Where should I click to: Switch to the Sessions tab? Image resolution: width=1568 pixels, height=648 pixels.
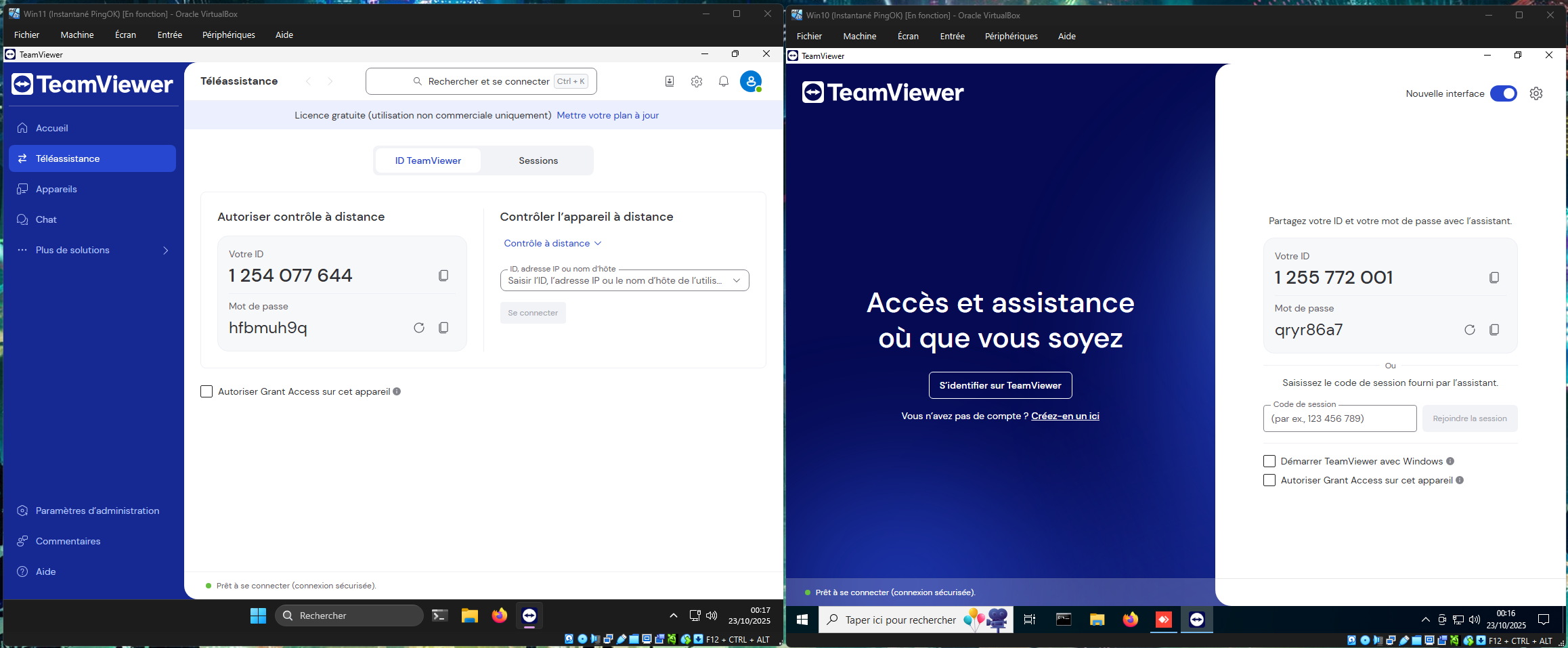tap(538, 160)
